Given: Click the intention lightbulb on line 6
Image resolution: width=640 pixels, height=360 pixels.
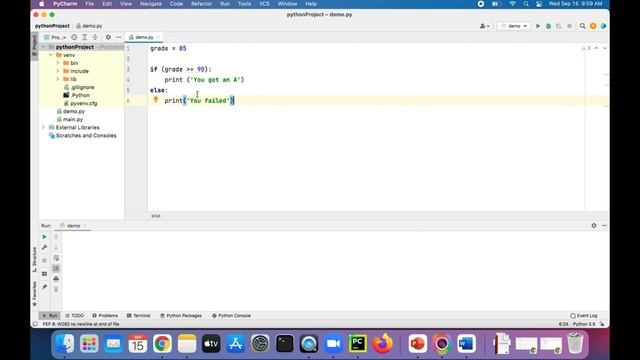Looking at the screenshot, I should (x=156, y=100).
